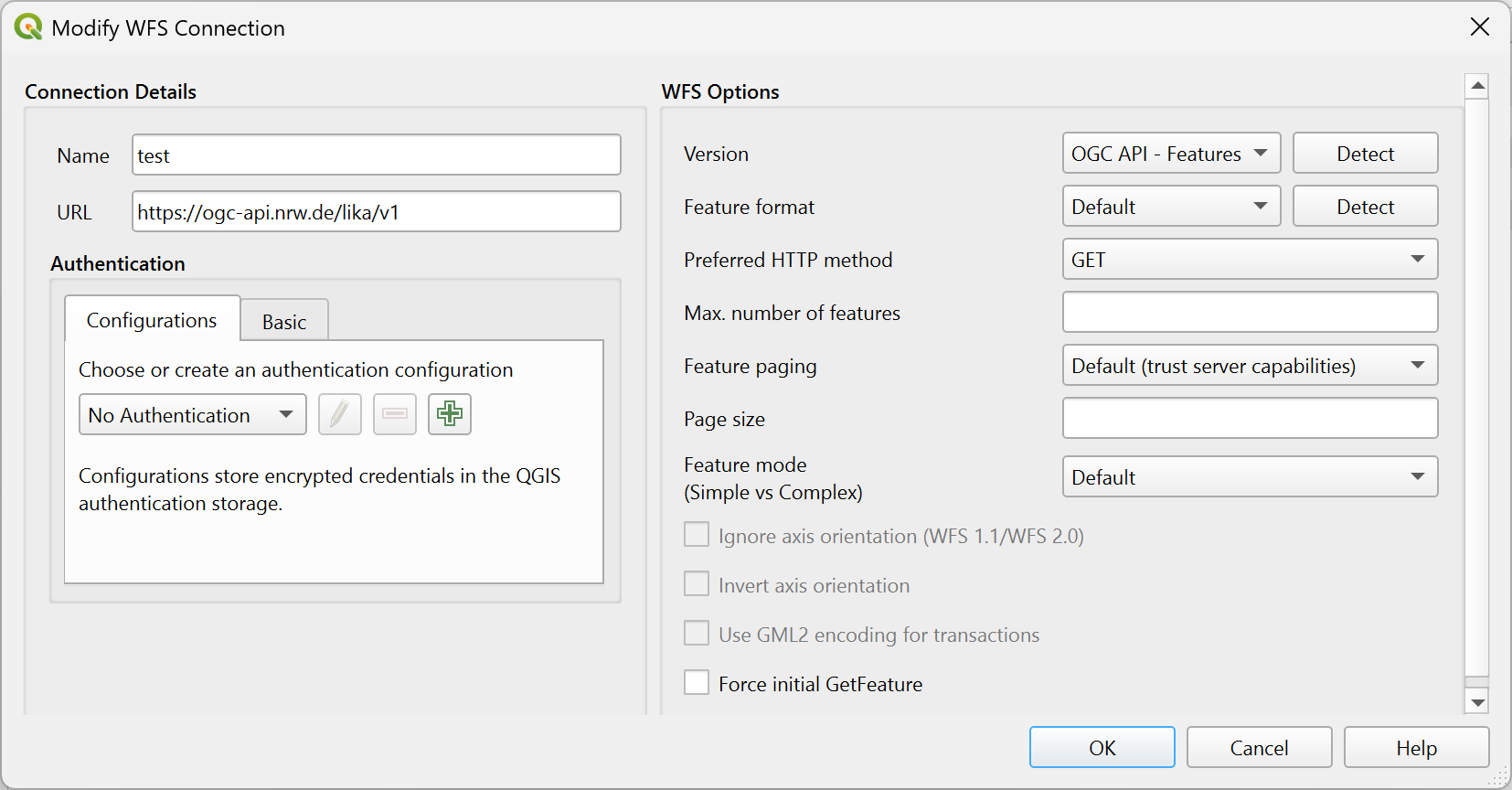
Task: Enable Force initial GetFeature checkbox
Action: point(697,683)
